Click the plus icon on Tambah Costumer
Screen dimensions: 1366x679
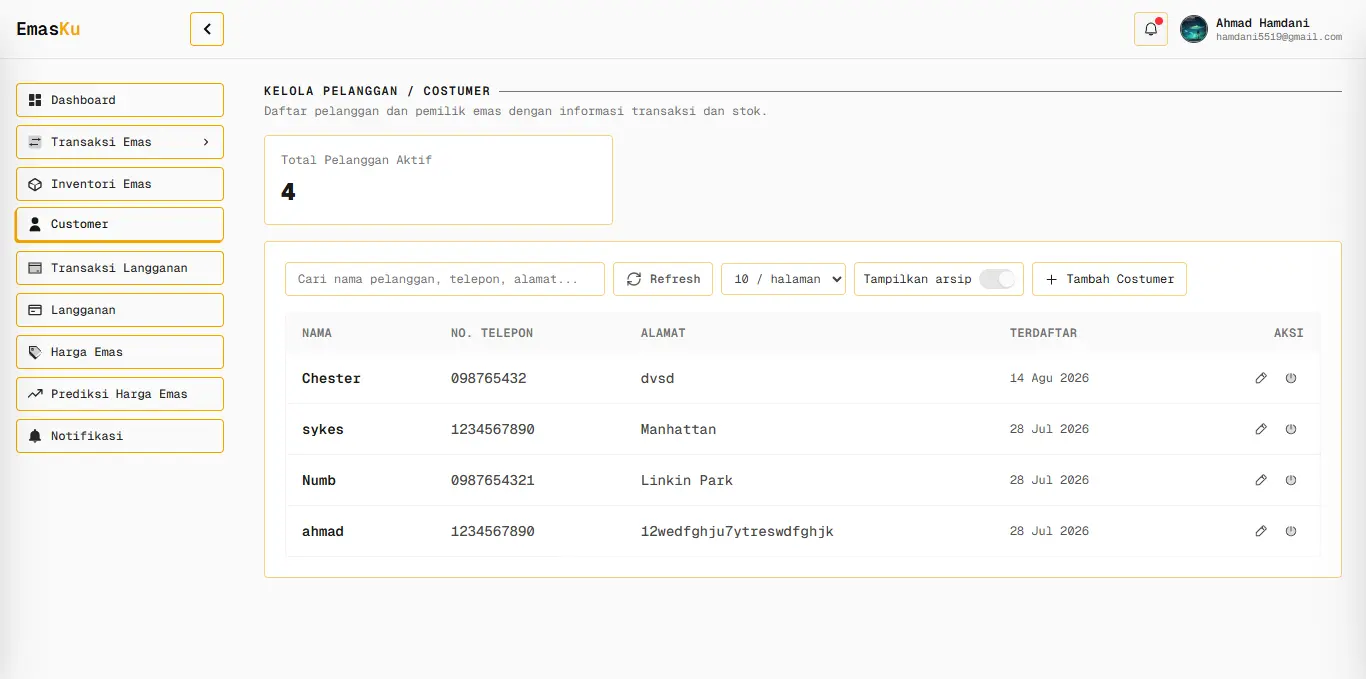click(1051, 279)
